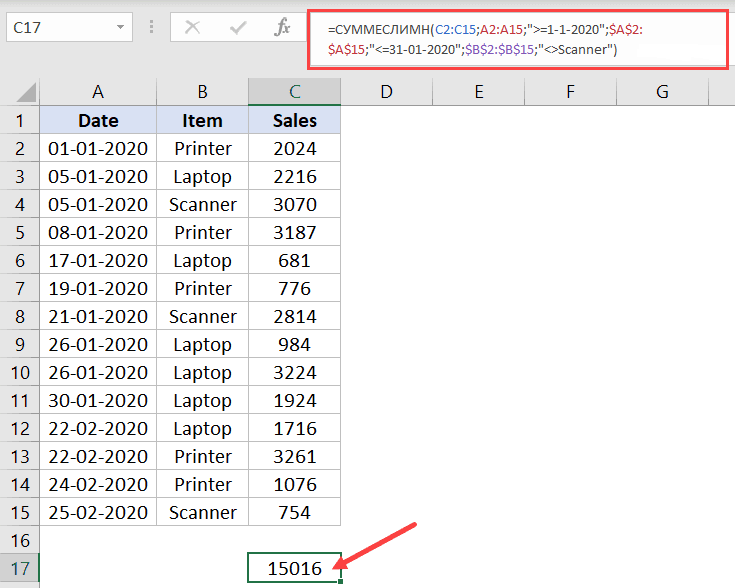Click into the СУММЕСЛИМН formula bar text
Viewport: 735px width, 588px height.
[518, 40]
